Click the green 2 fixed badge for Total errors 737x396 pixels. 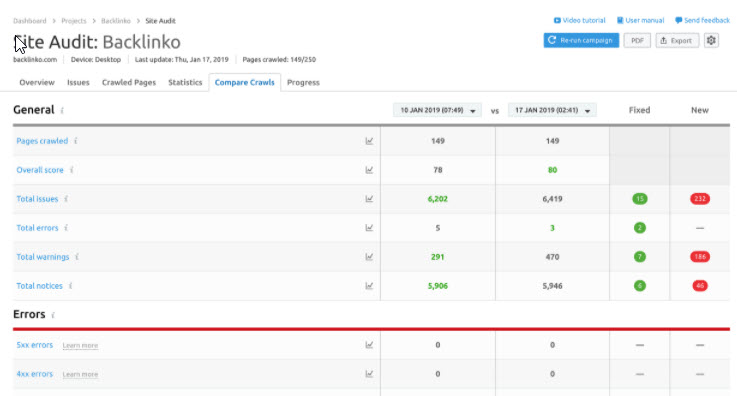(640, 228)
